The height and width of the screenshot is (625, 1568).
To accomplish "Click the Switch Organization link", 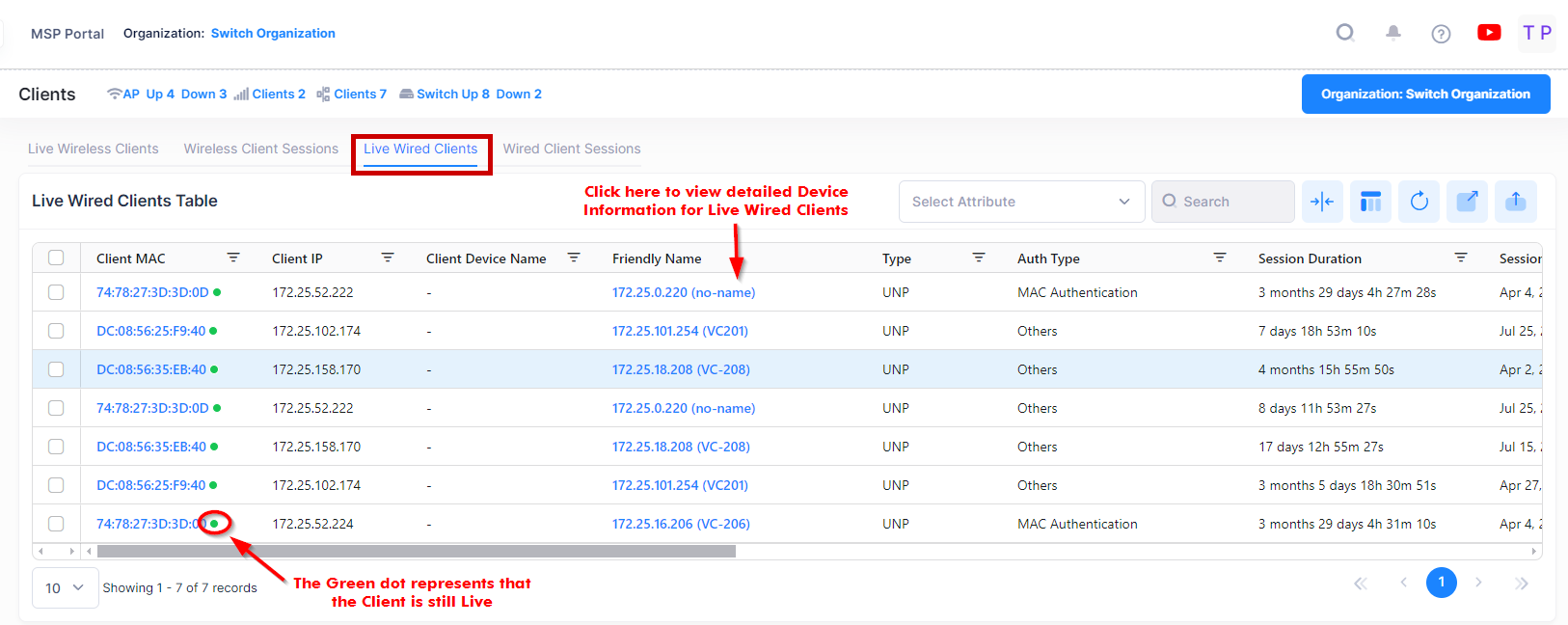I will point(273,33).
